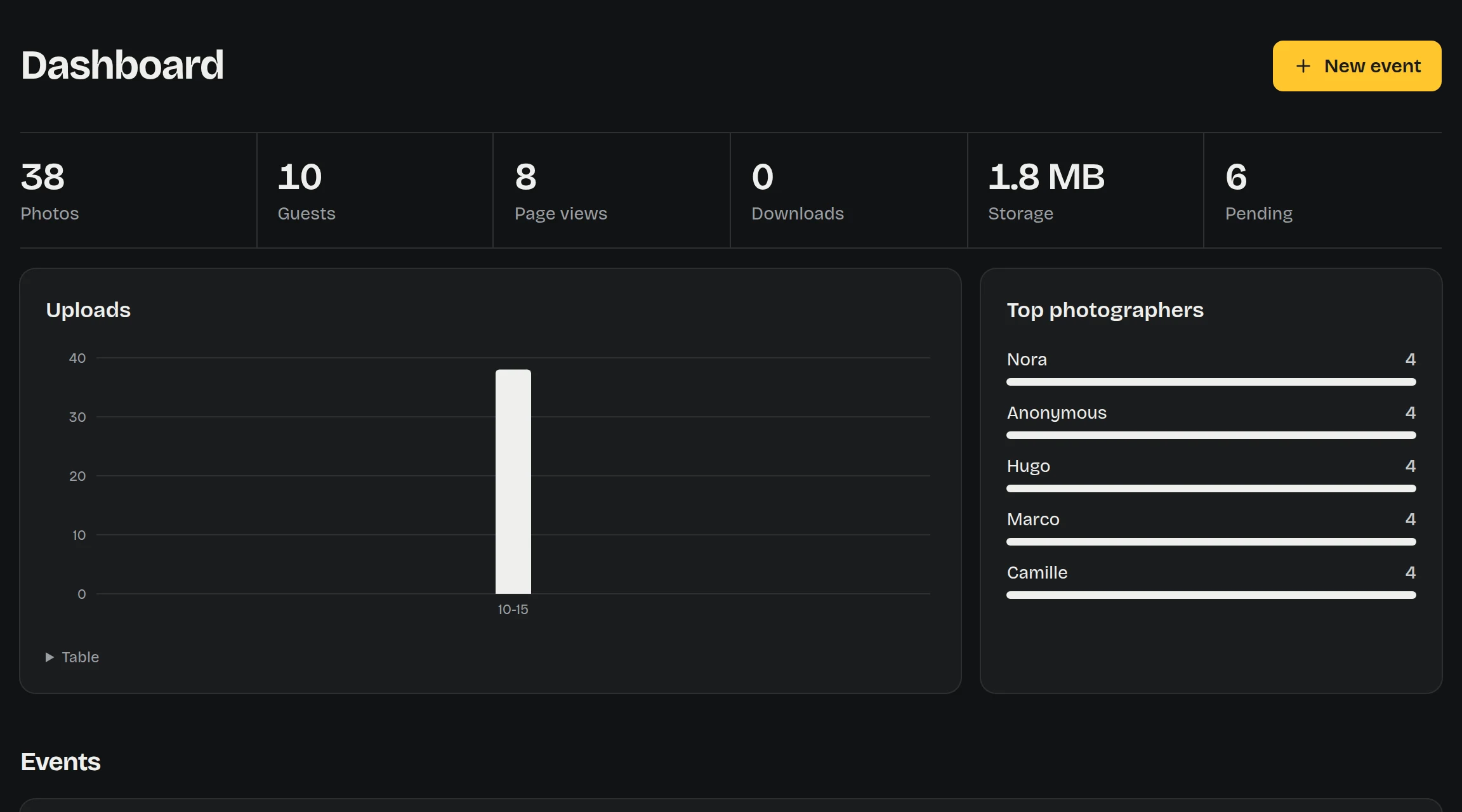1462x812 pixels.
Task: Click Camille's progress bar
Action: pyautogui.click(x=1211, y=595)
